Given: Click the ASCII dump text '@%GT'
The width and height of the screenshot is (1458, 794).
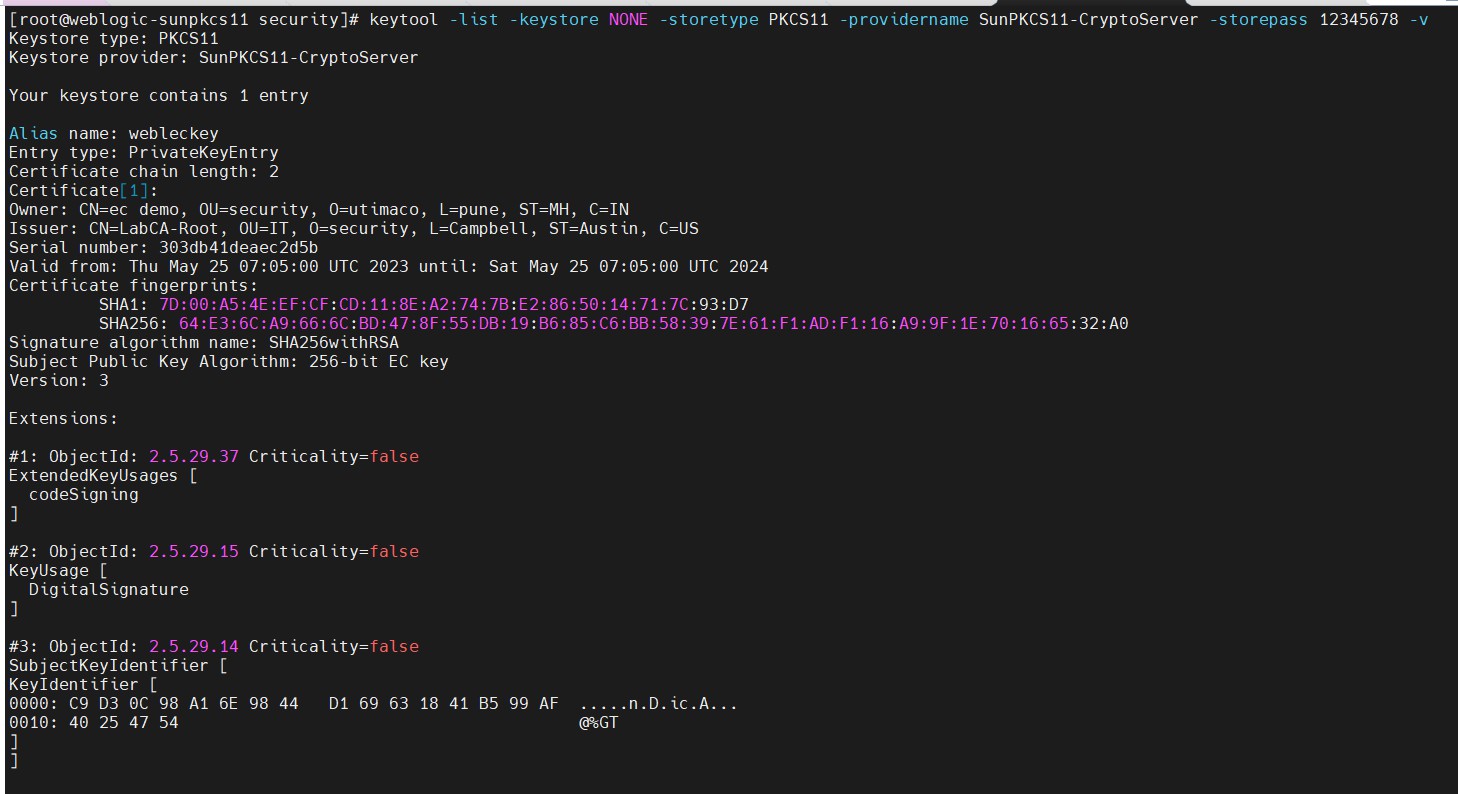Looking at the screenshot, I should click(598, 723).
